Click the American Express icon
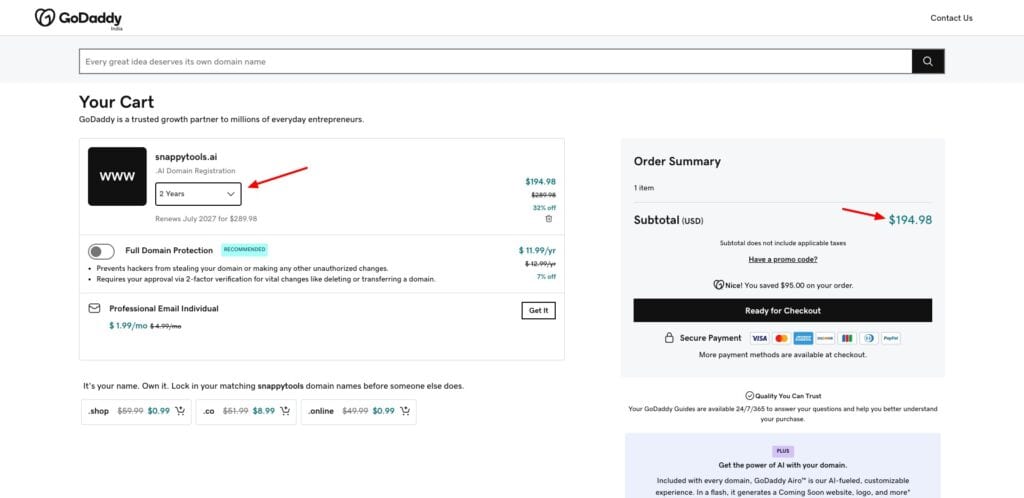Screen dimensions: 1024x498 click(x=803, y=338)
